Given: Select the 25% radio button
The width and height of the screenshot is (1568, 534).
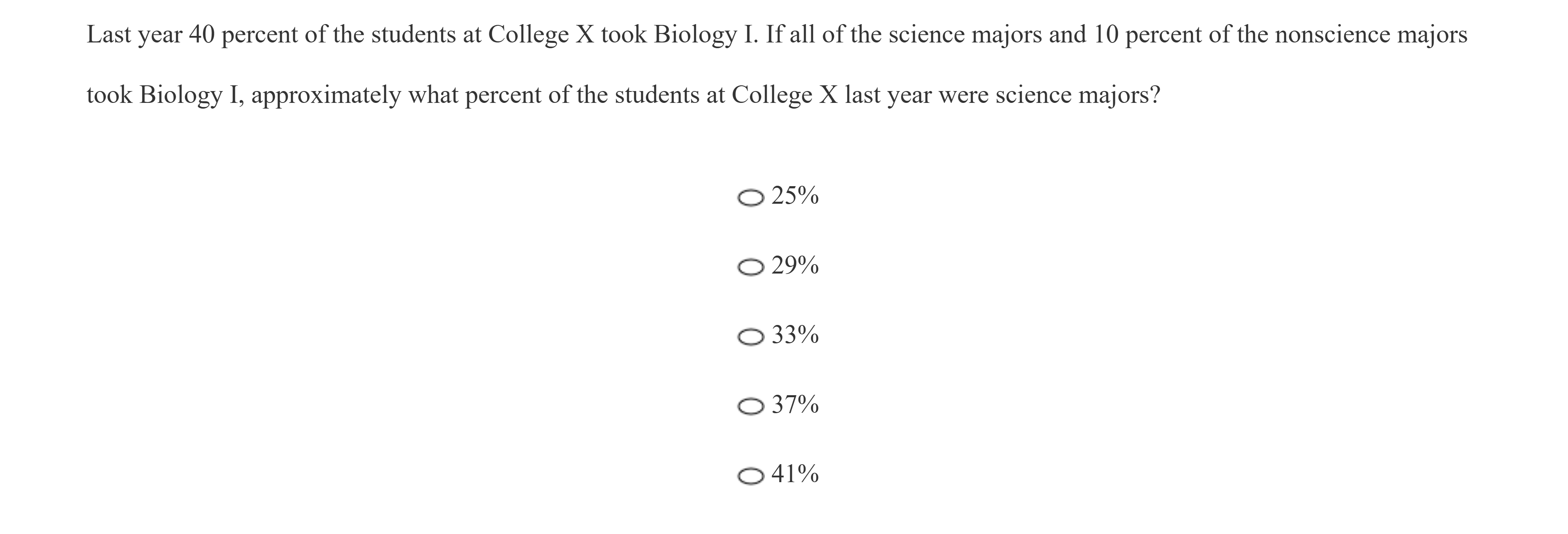Looking at the screenshot, I should (750, 198).
